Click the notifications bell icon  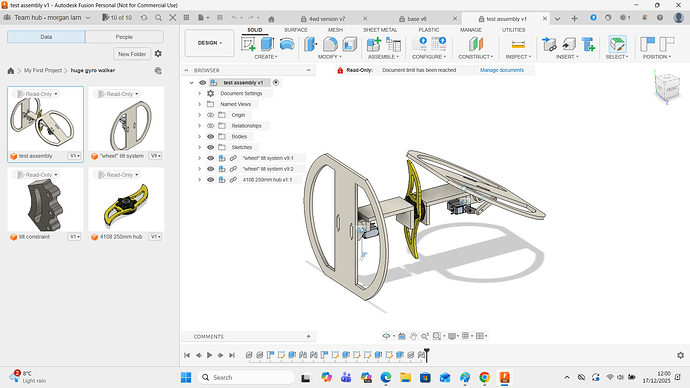[x=645, y=18]
